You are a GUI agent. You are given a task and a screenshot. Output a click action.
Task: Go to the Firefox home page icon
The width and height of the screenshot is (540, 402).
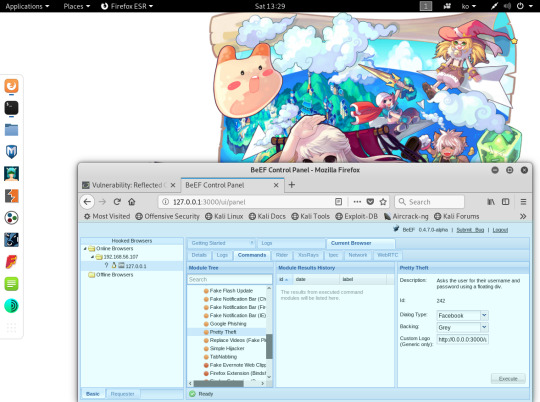[132, 202]
